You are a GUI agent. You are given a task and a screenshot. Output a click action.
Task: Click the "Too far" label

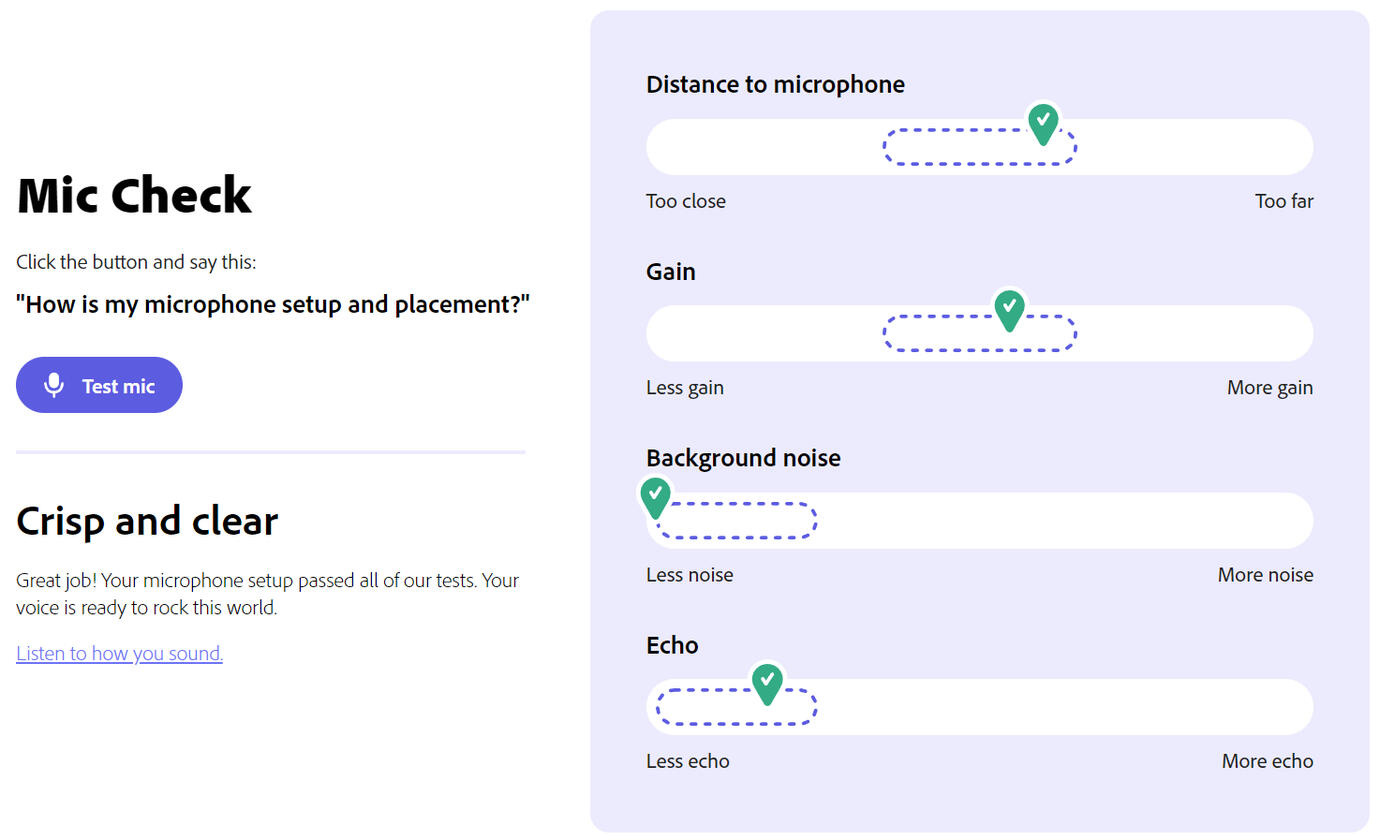[x=1284, y=201]
